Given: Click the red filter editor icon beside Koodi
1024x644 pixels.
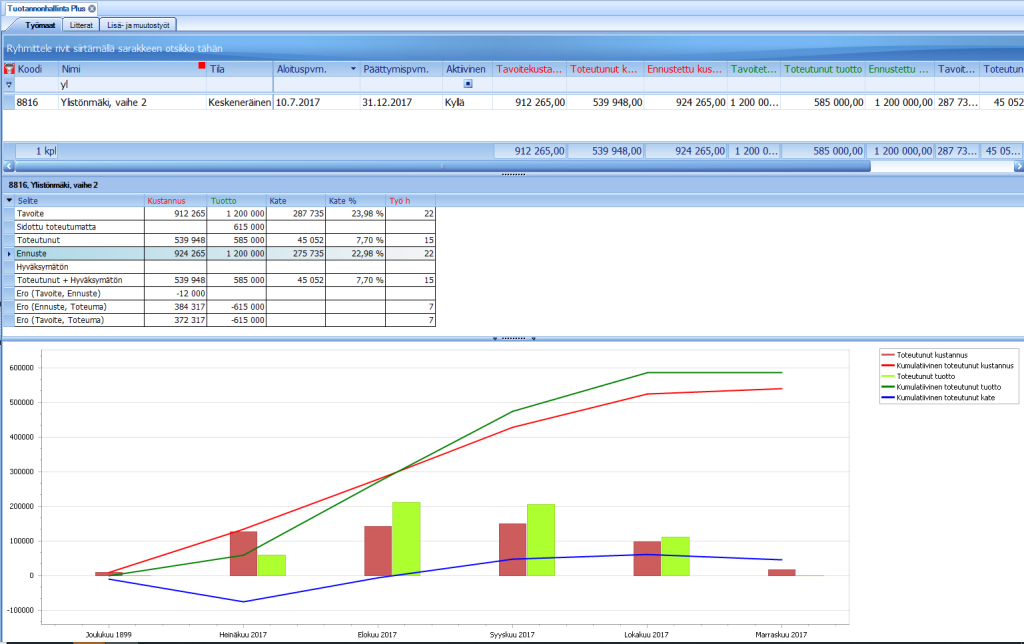Looking at the screenshot, I should click(x=9, y=69).
